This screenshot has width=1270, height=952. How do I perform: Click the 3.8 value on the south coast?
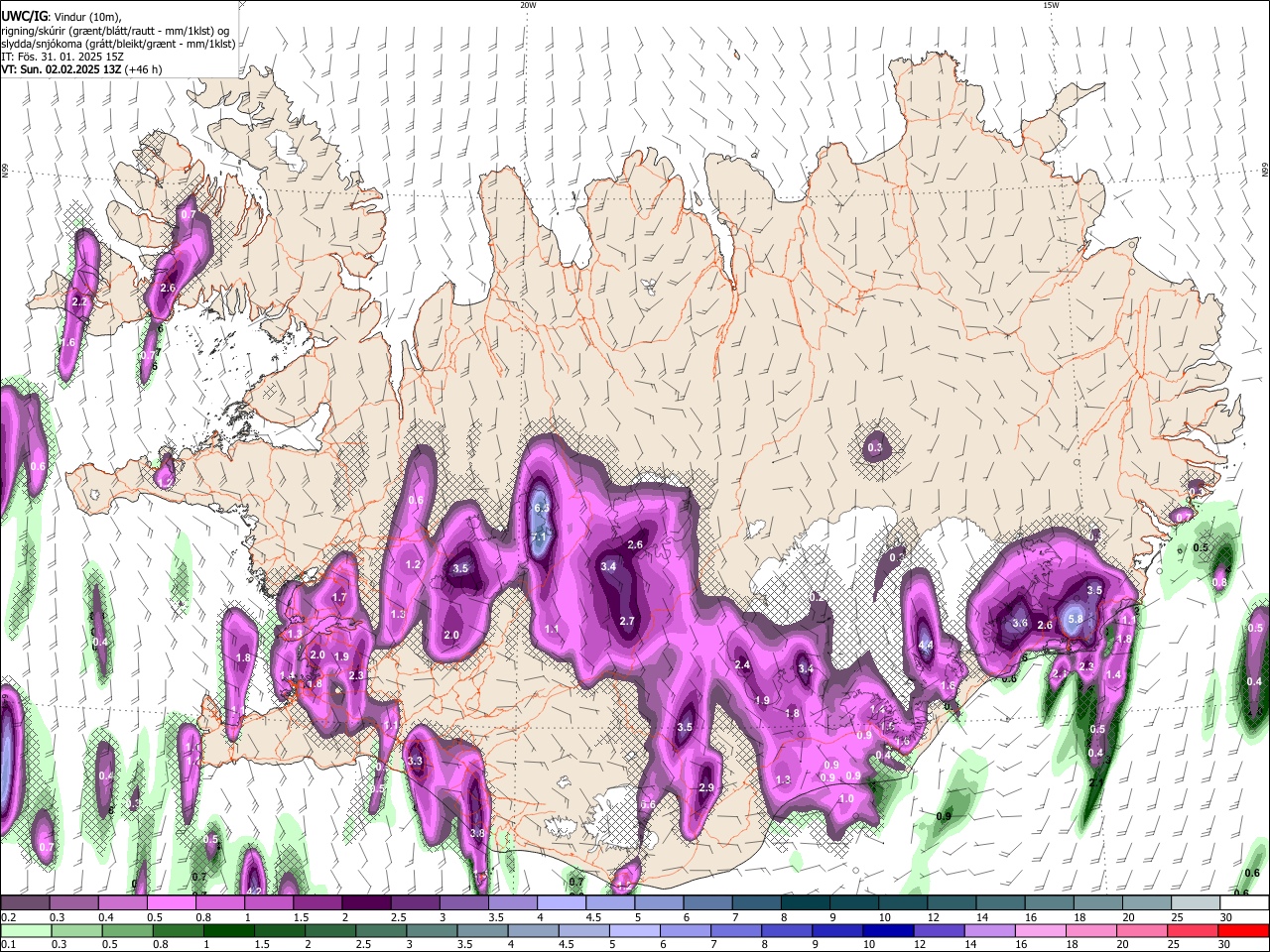pyautogui.click(x=477, y=833)
